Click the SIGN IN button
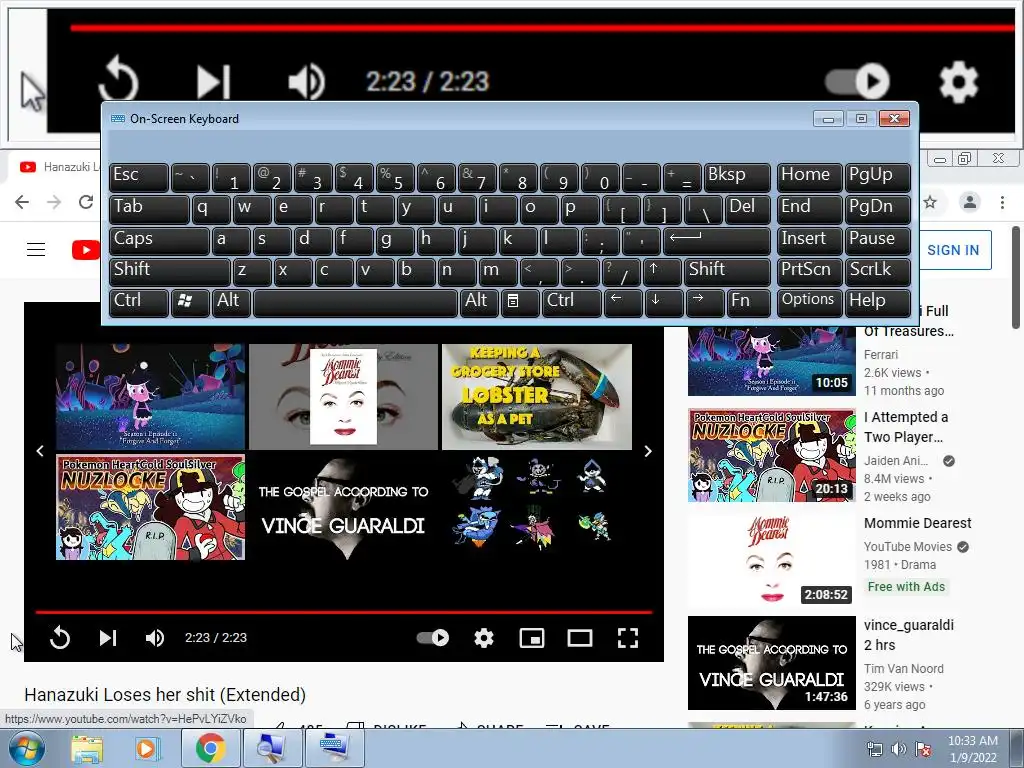 click(953, 250)
